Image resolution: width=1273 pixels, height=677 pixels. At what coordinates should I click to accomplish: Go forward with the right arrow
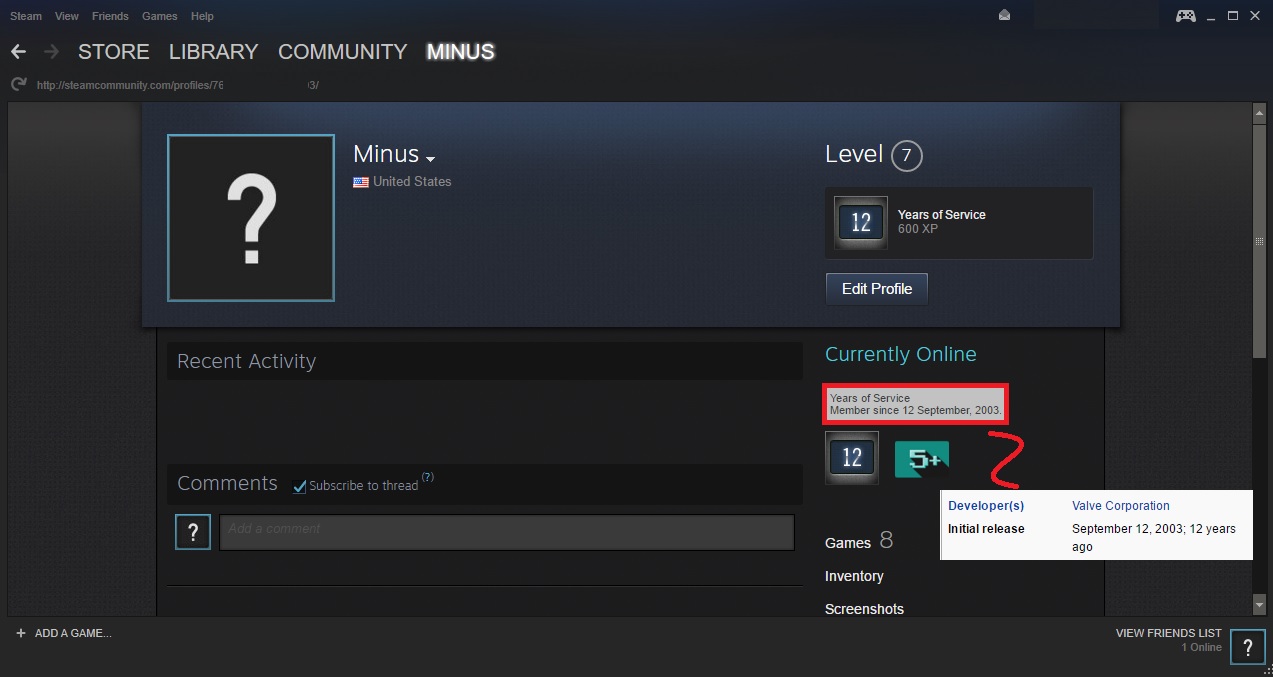pos(52,51)
